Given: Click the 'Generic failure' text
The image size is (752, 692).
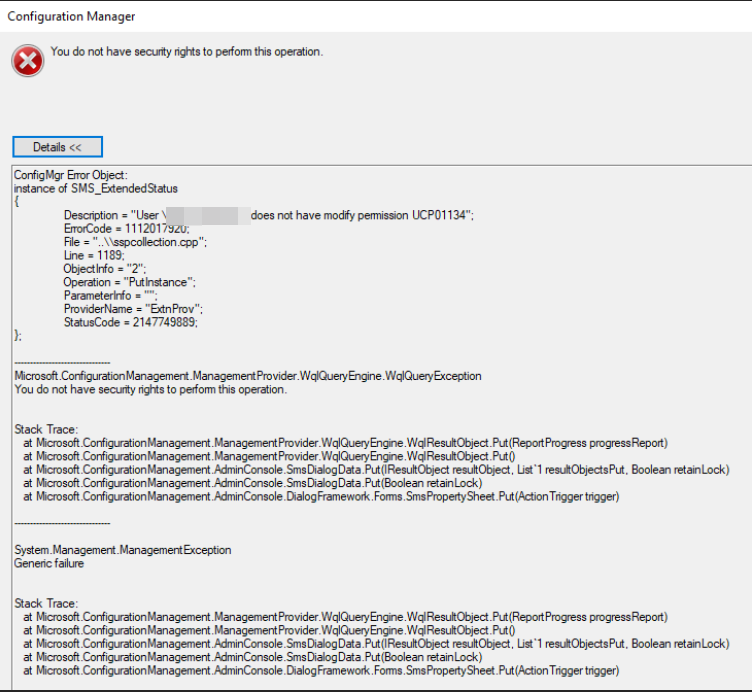Looking at the screenshot, I should [49, 563].
